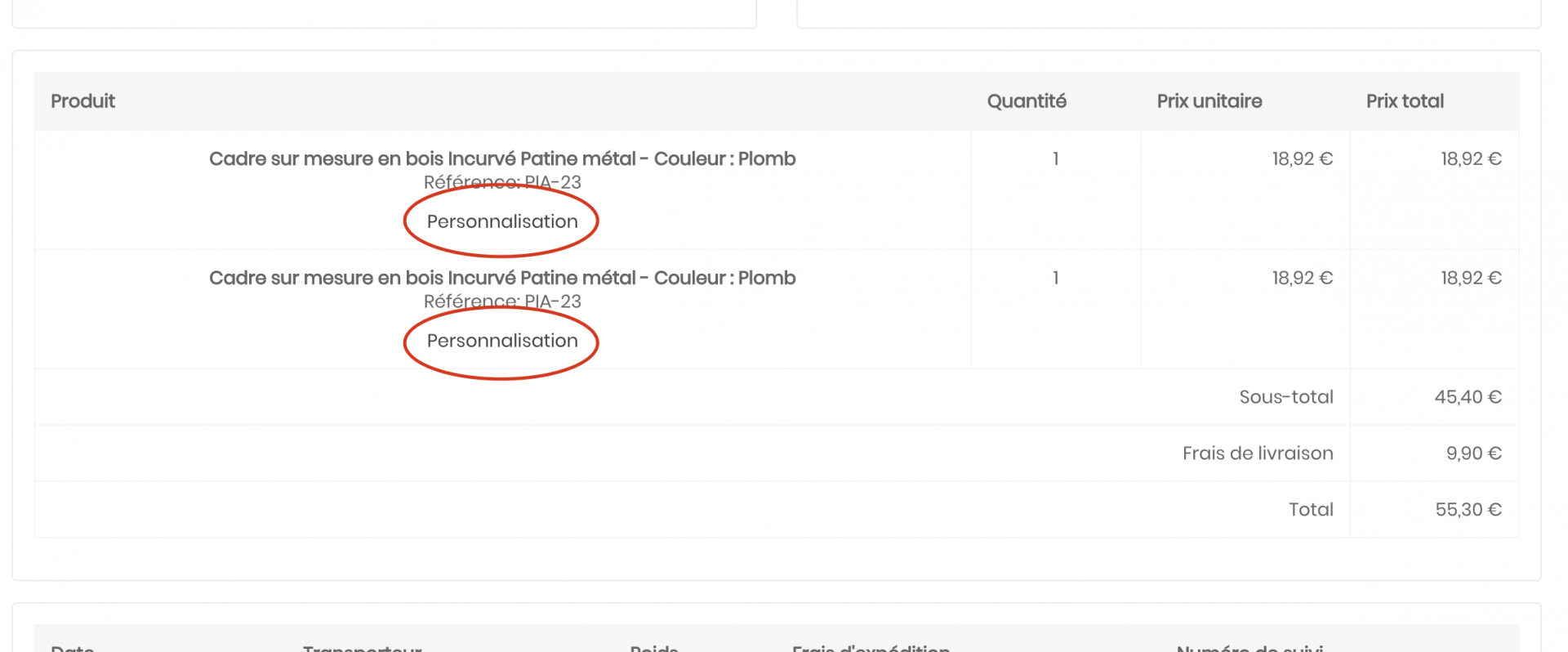
Task: Click the second row's quantity value 1
Action: (x=1056, y=278)
